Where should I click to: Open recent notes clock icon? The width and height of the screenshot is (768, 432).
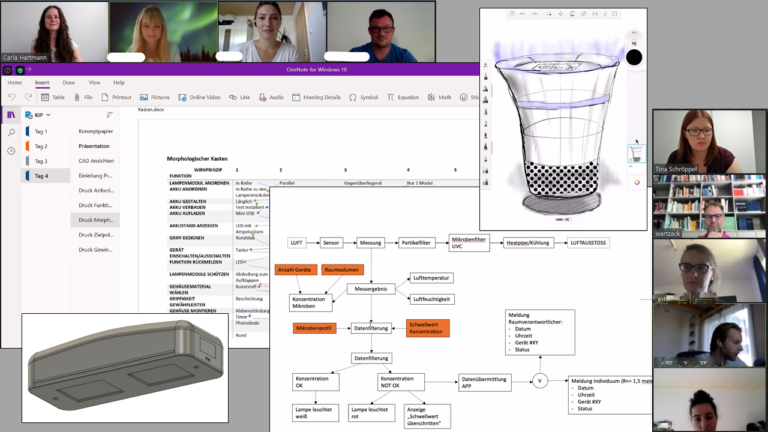[x=11, y=151]
